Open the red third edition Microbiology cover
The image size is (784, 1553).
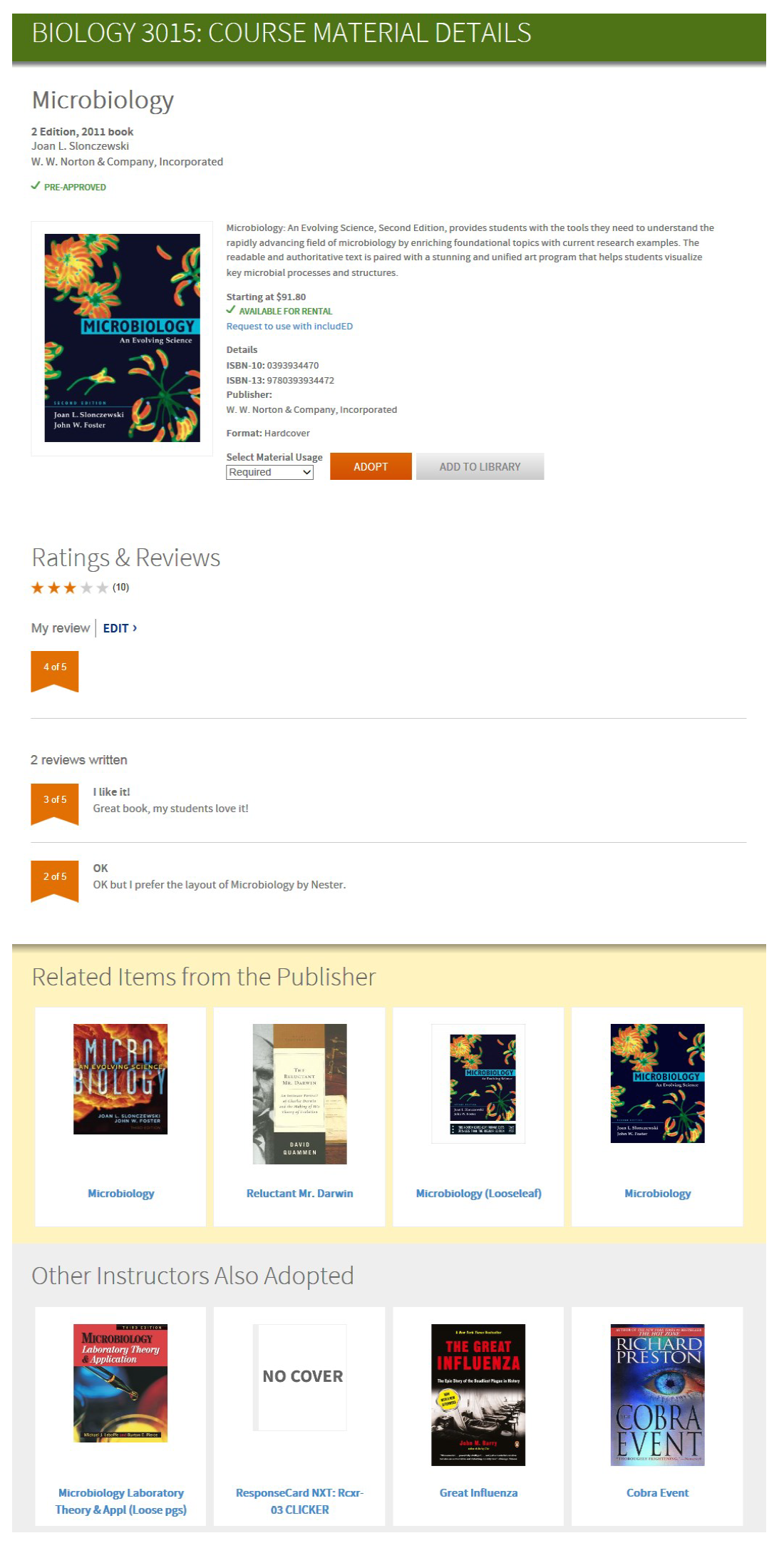(x=120, y=1079)
